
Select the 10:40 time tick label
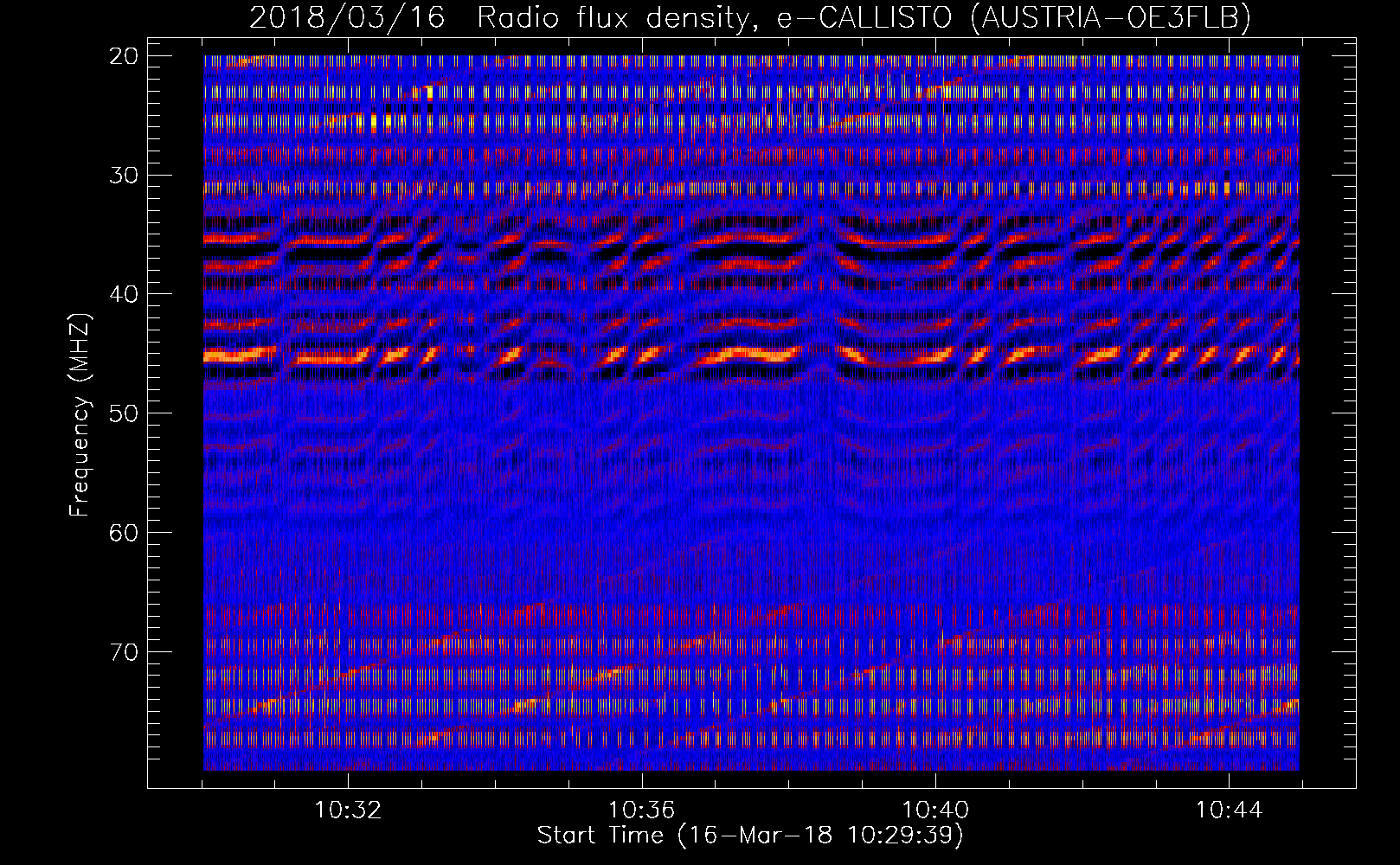coord(935,811)
